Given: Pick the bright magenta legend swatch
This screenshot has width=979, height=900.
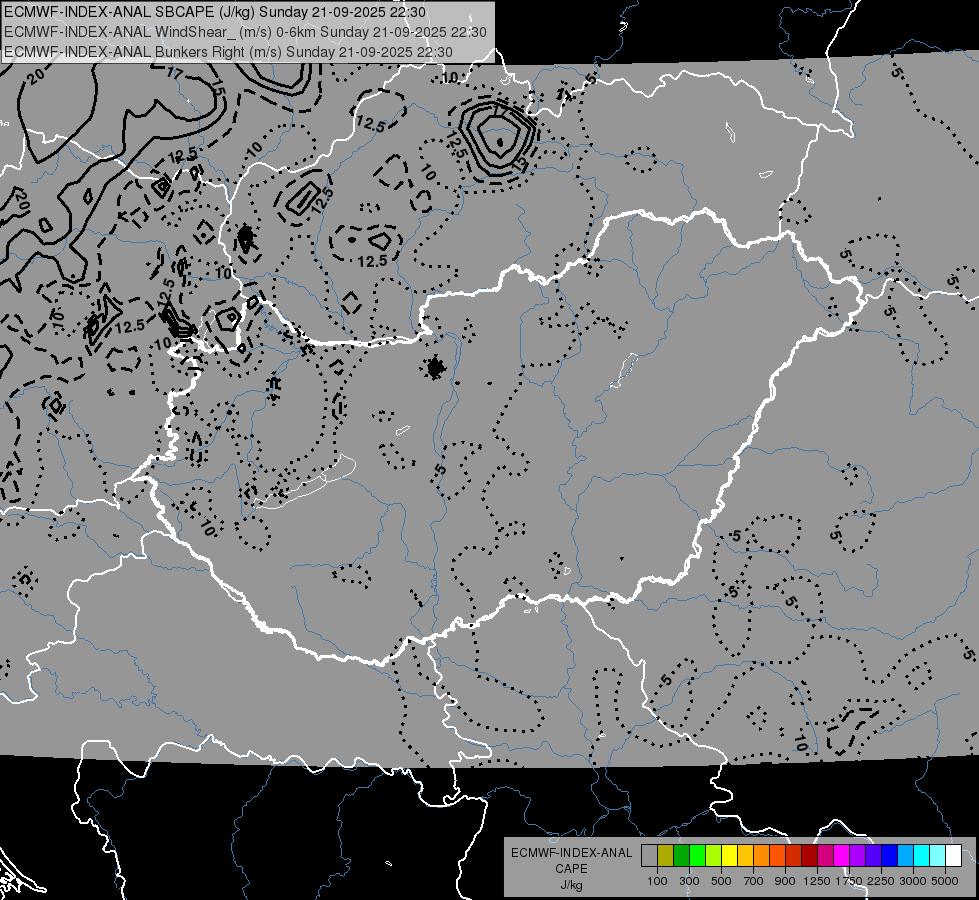Looking at the screenshot, I should [841, 856].
